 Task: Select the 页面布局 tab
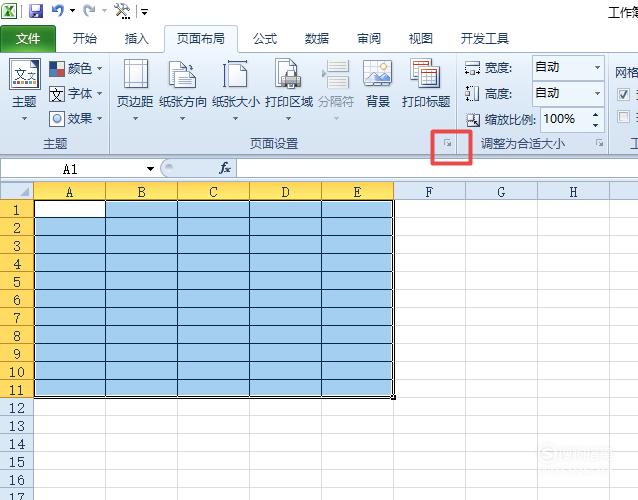click(201, 39)
